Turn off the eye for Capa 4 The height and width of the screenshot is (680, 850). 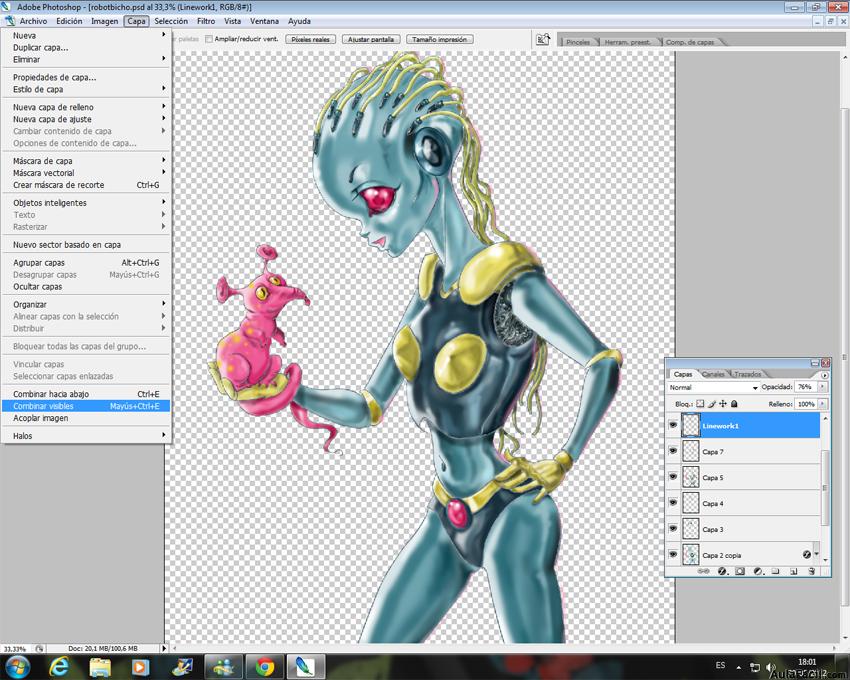[673, 503]
